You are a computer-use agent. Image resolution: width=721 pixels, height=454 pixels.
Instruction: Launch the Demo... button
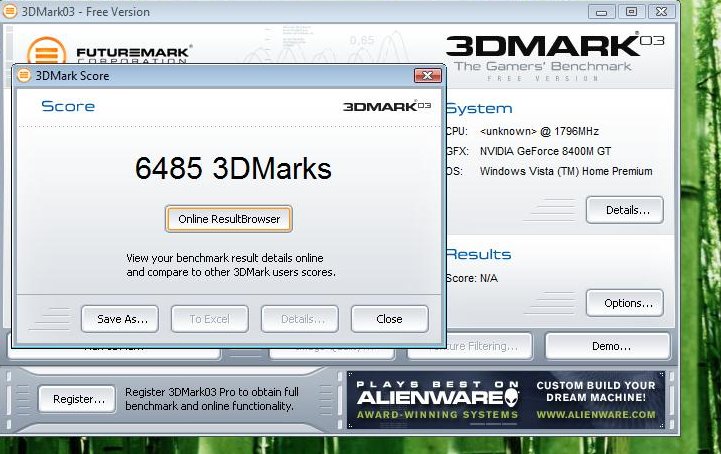607,346
